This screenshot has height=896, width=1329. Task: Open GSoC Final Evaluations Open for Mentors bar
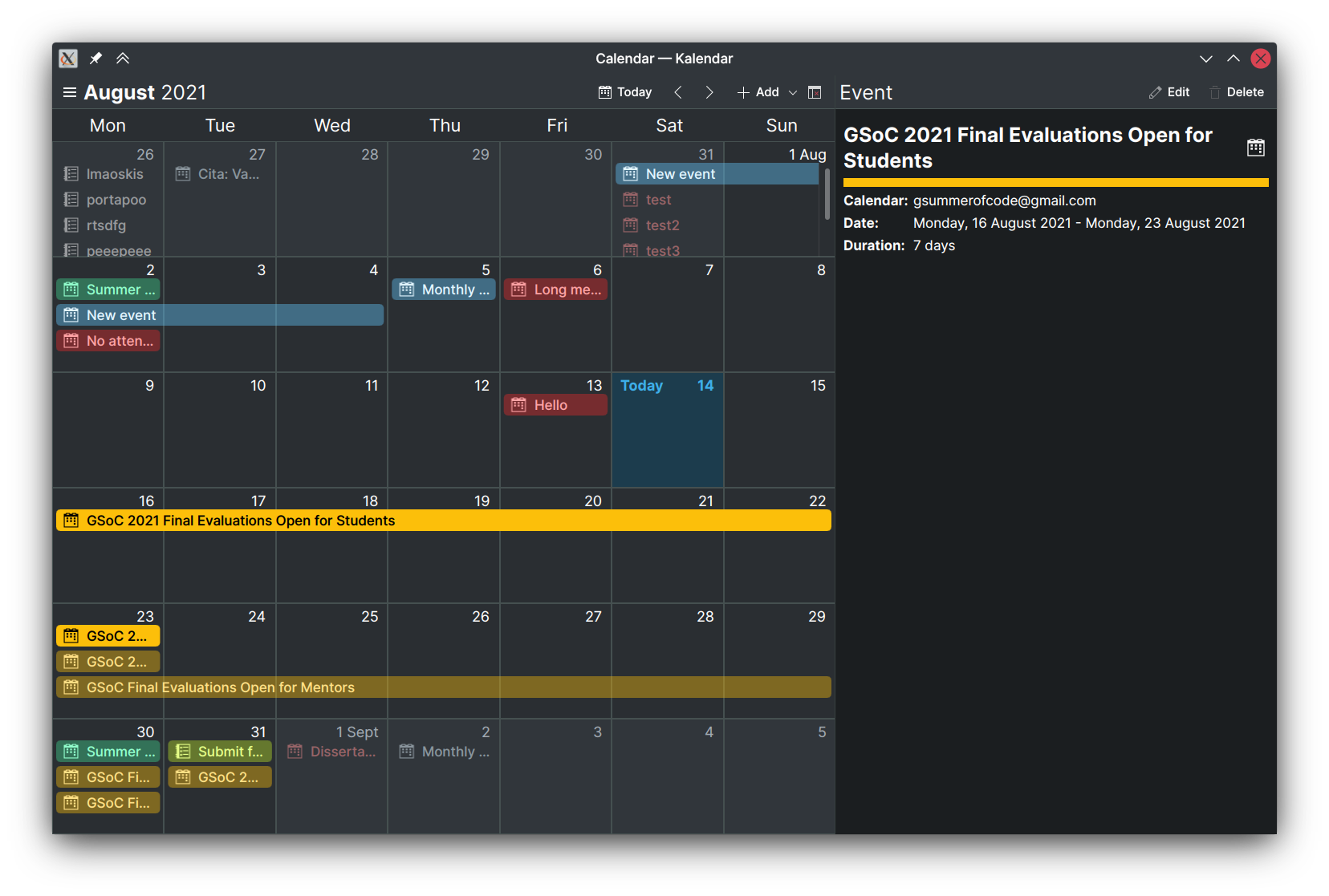pyautogui.click(x=444, y=687)
